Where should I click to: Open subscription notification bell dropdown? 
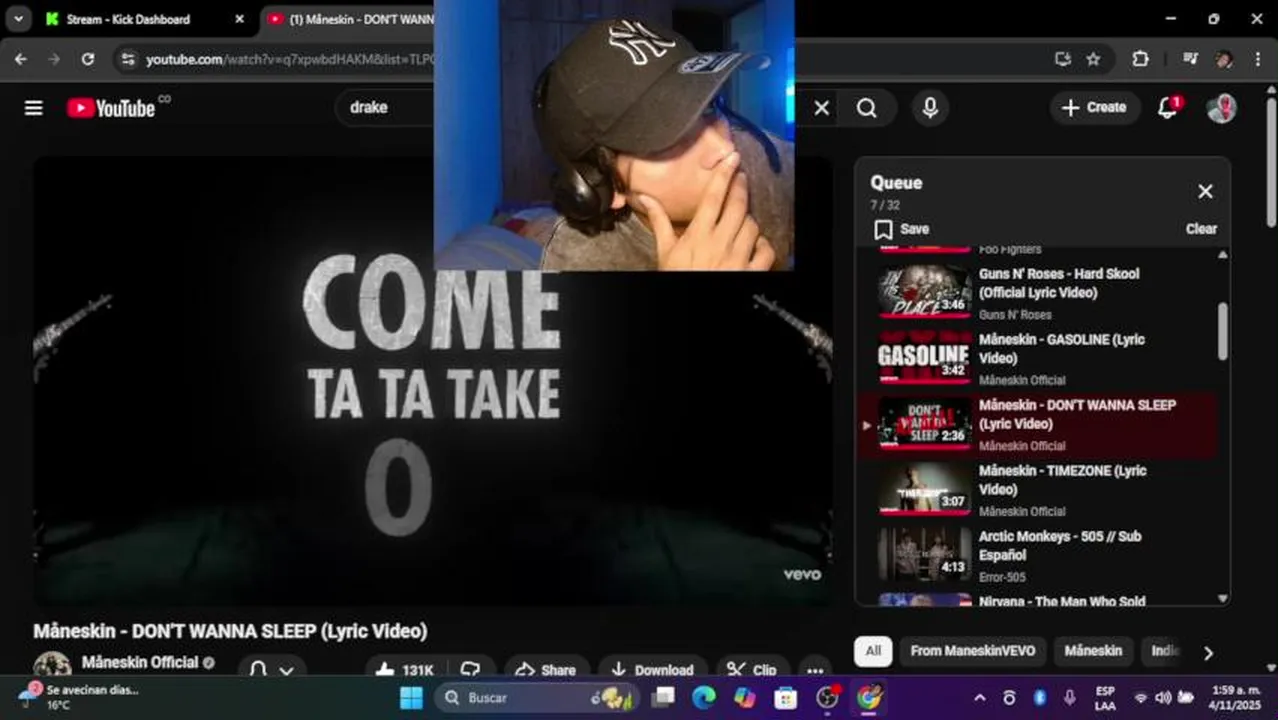pyautogui.click(x=271, y=670)
